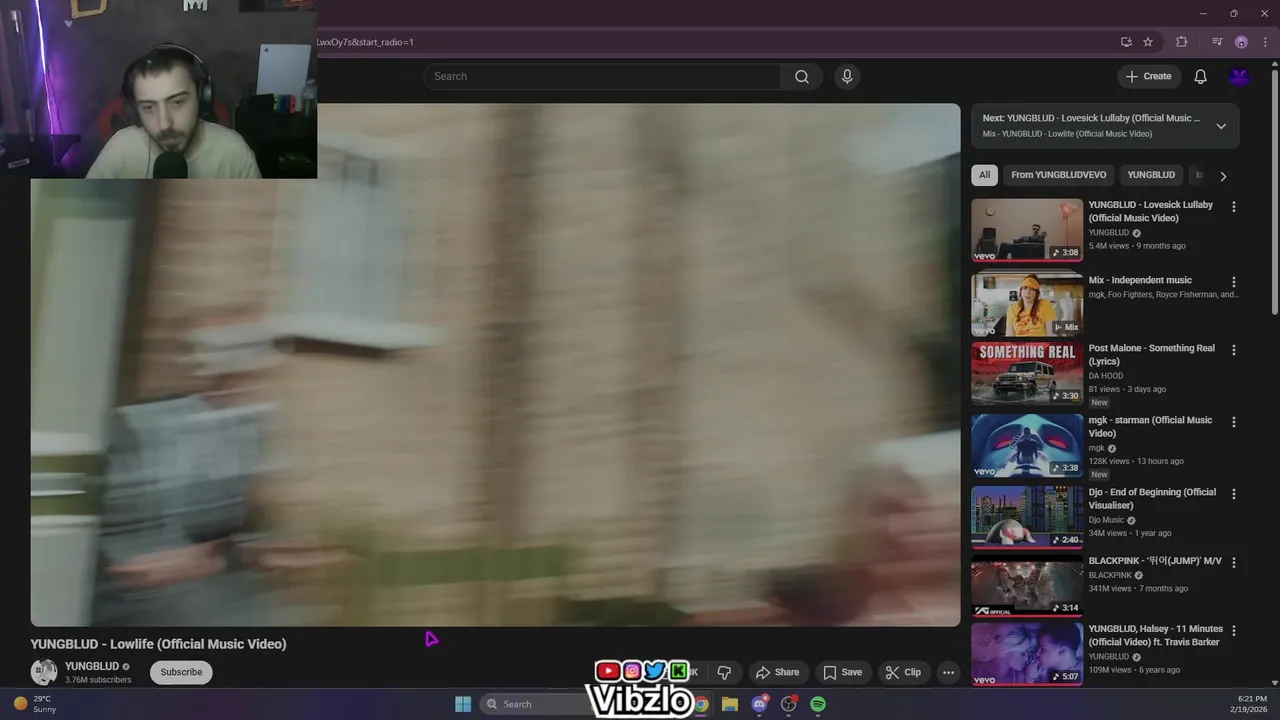
Task: Open title 'Djo - End of Beginning (Official Visualiser)'
Action: 1152,499
